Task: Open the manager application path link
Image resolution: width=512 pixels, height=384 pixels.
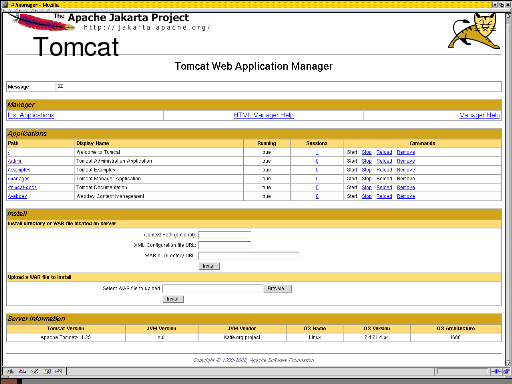Action: (18, 179)
